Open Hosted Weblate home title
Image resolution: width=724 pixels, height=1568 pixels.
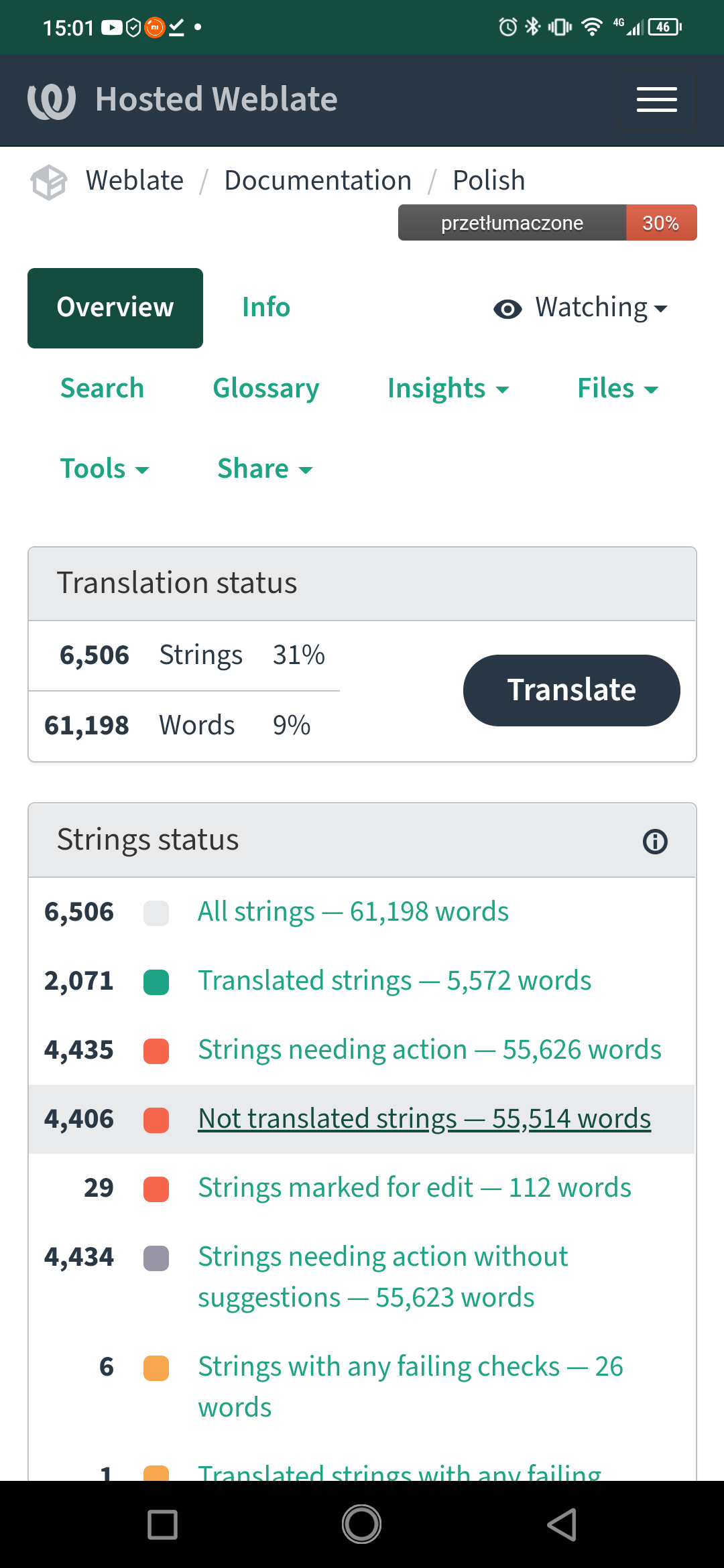point(216,99)
